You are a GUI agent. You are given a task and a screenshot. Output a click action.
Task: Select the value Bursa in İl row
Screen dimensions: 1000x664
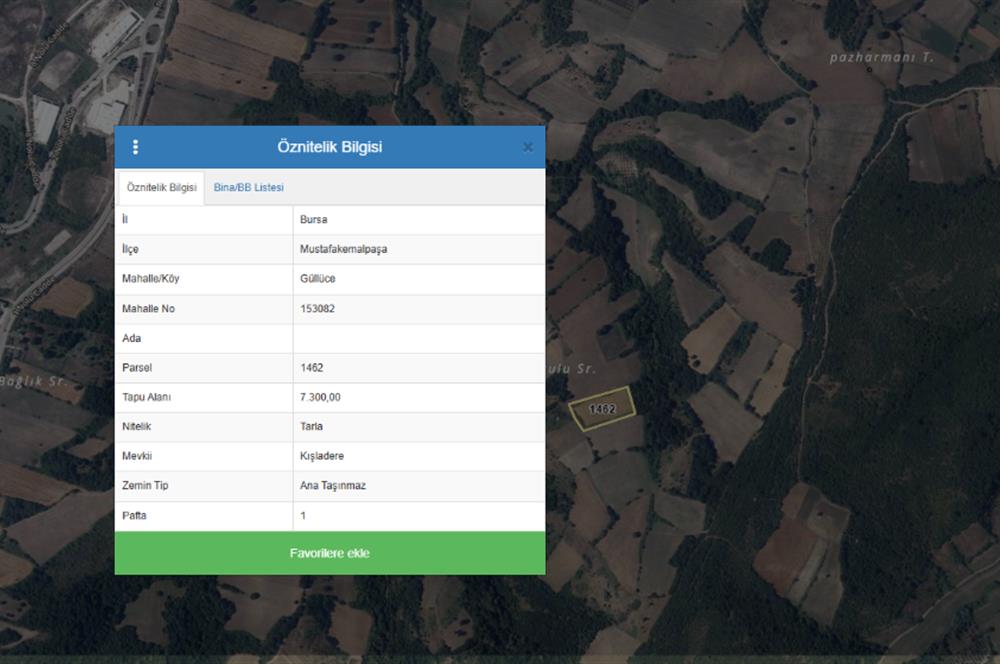pyautogui.click(x=314, y=219)
